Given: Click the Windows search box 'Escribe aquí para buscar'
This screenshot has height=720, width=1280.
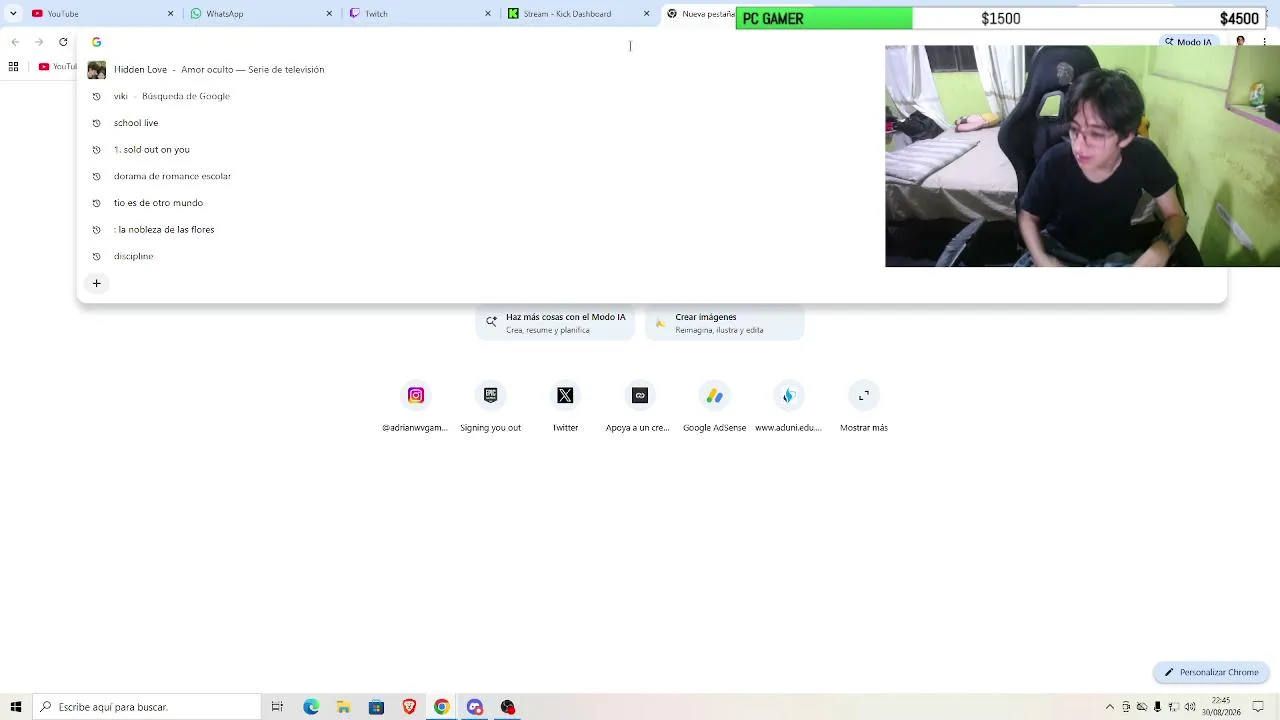Looking at the screenshot, I should click(147, 707).
